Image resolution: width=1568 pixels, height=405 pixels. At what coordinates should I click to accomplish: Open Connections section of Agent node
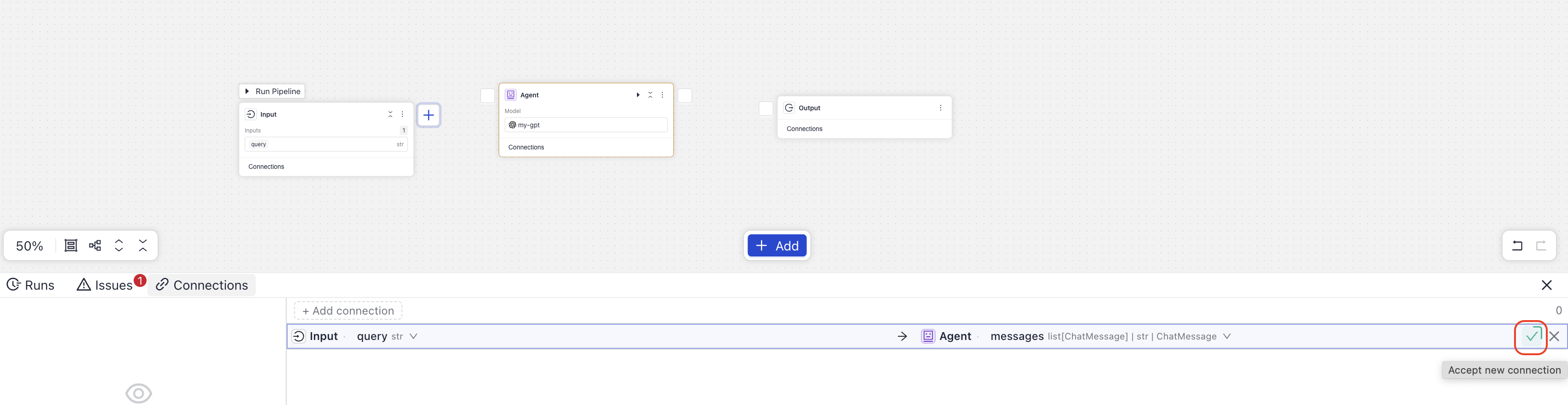click(x=526, y=148)
